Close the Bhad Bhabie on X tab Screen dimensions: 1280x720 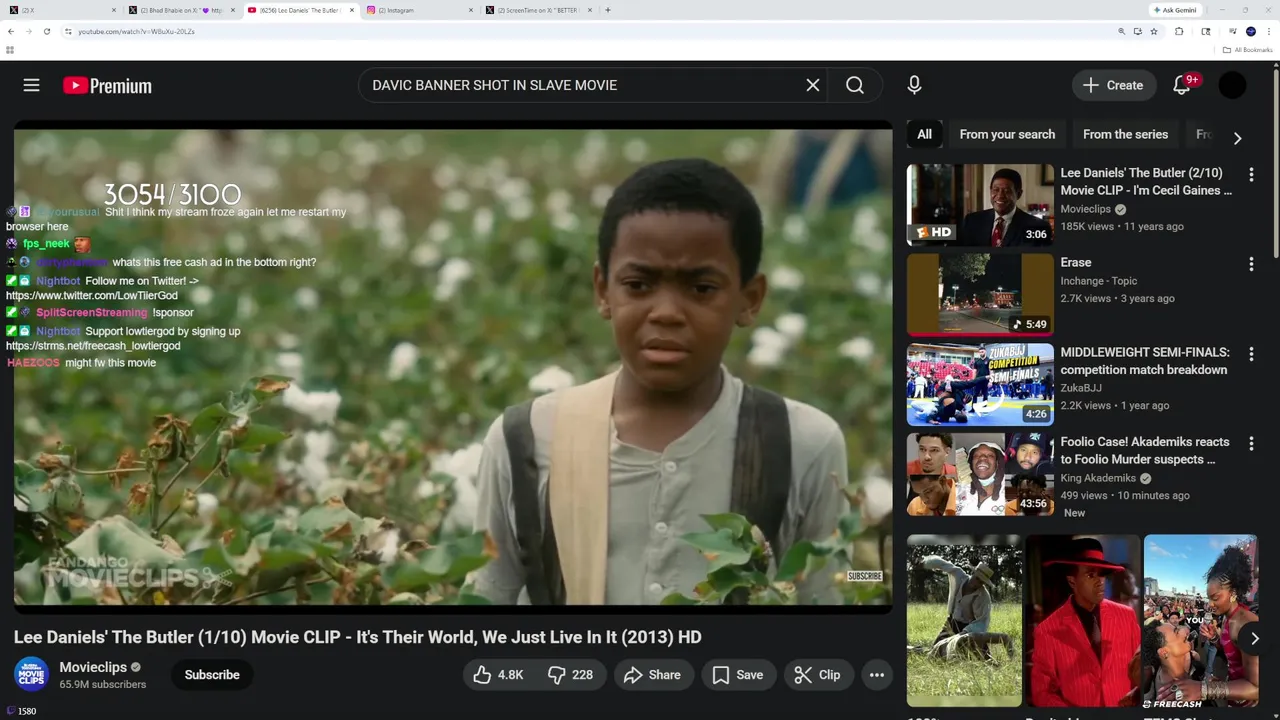coord(232,10)
